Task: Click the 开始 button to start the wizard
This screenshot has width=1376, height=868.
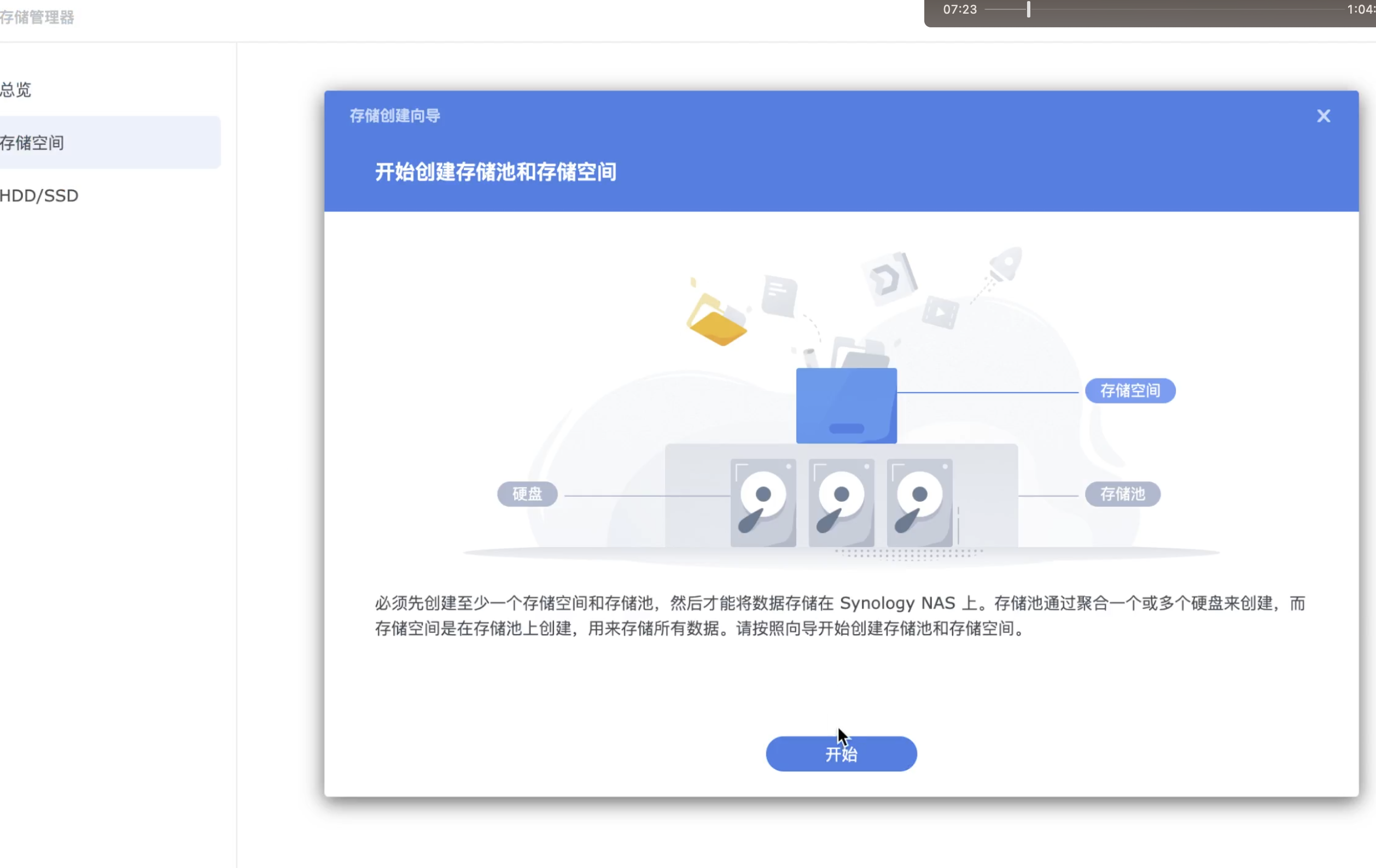Action: 841,753
